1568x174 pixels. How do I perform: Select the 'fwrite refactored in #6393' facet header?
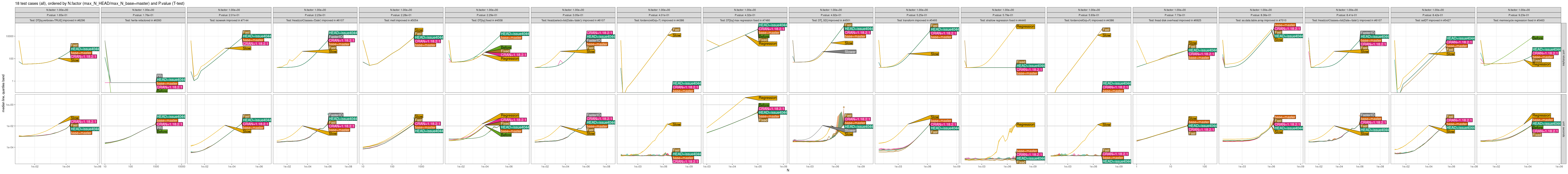coord(144,20)
